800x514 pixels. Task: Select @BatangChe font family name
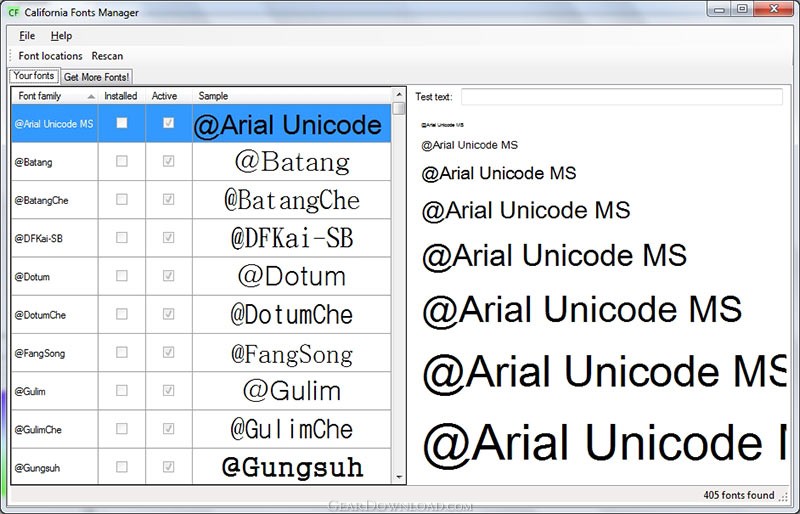pos(41,201)
